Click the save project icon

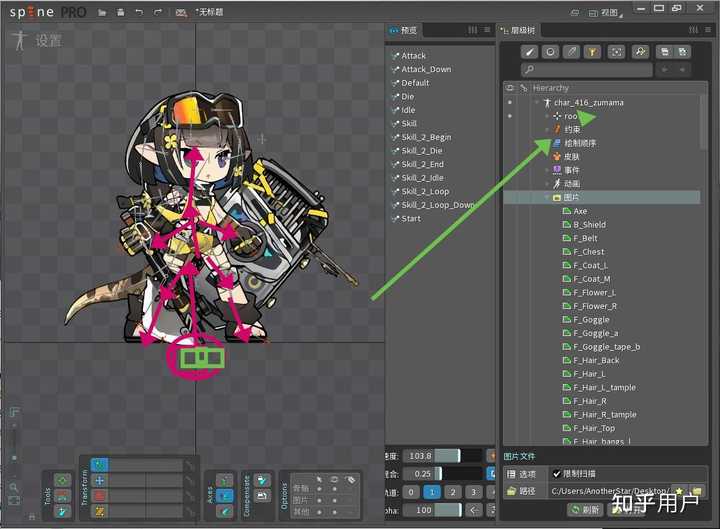click(x=120, y=12)
